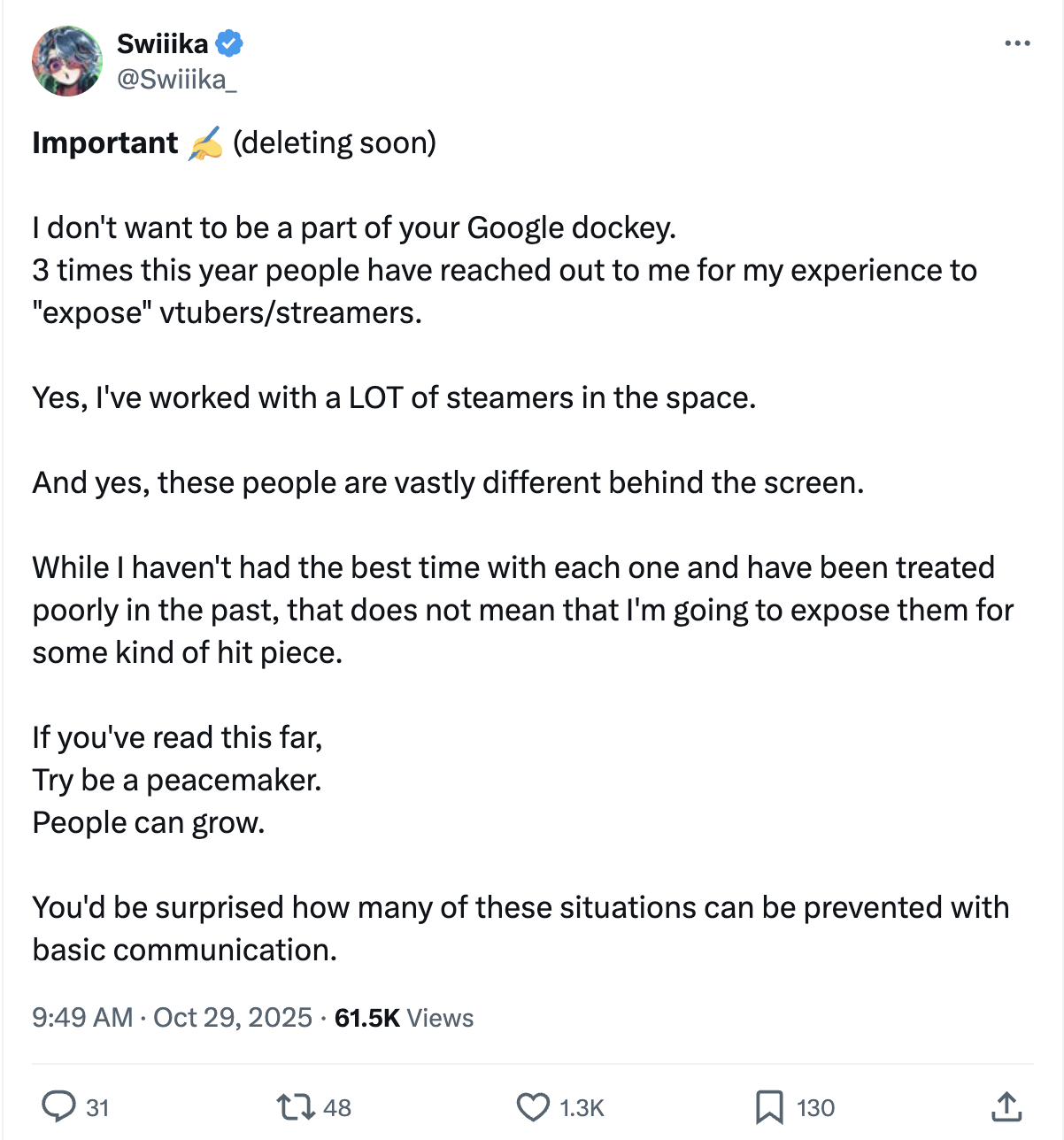Viewport: 1064px width, 1140px height.
Task: Click the reply speech bubble icon
Action: pos(59,1107)
